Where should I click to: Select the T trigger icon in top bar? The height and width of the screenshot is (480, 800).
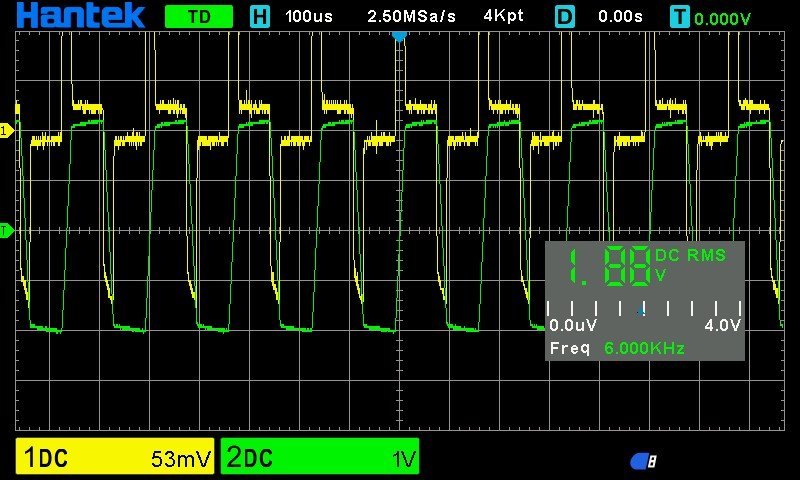tap(680, 17)
